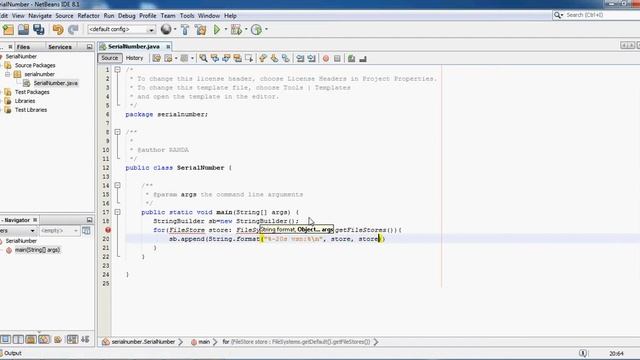Collapse the main method fold at line 17
The width and height of the screenshot is (640, 360).
pyautogui.click(x=117, y=212)
